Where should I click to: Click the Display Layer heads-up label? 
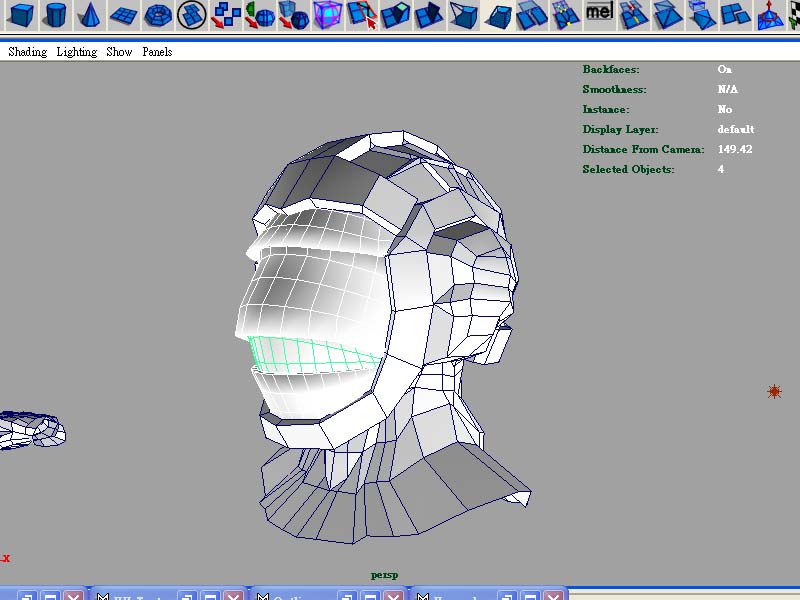(620, 129)
